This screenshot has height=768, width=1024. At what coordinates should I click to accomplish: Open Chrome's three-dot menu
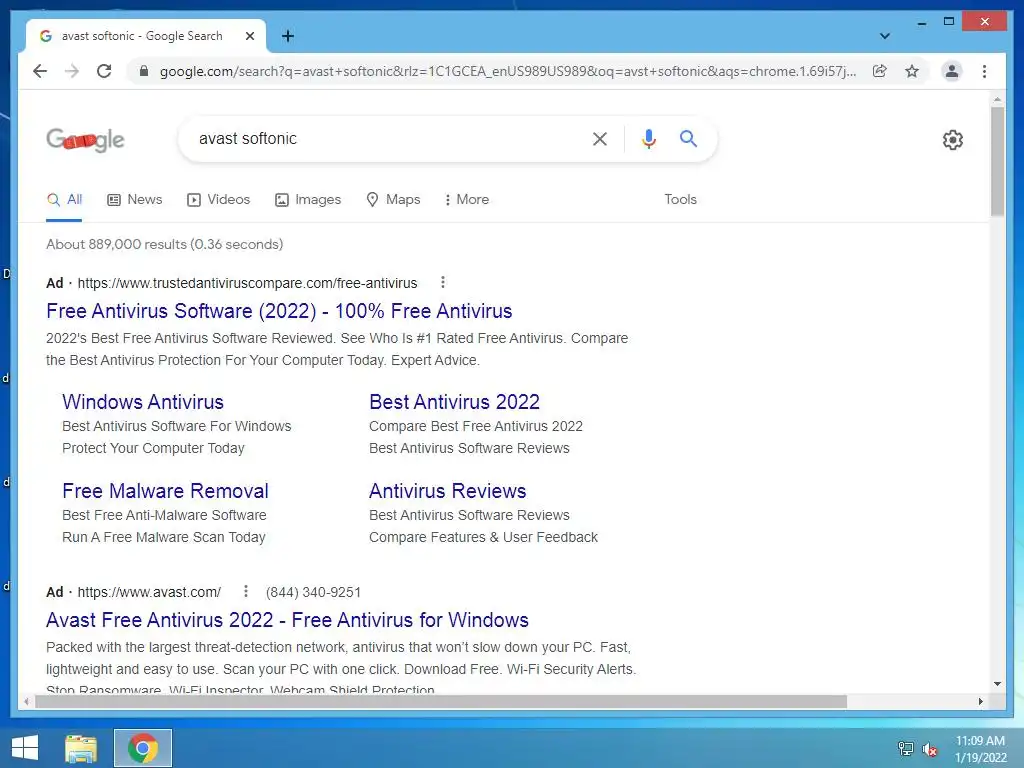984,71
